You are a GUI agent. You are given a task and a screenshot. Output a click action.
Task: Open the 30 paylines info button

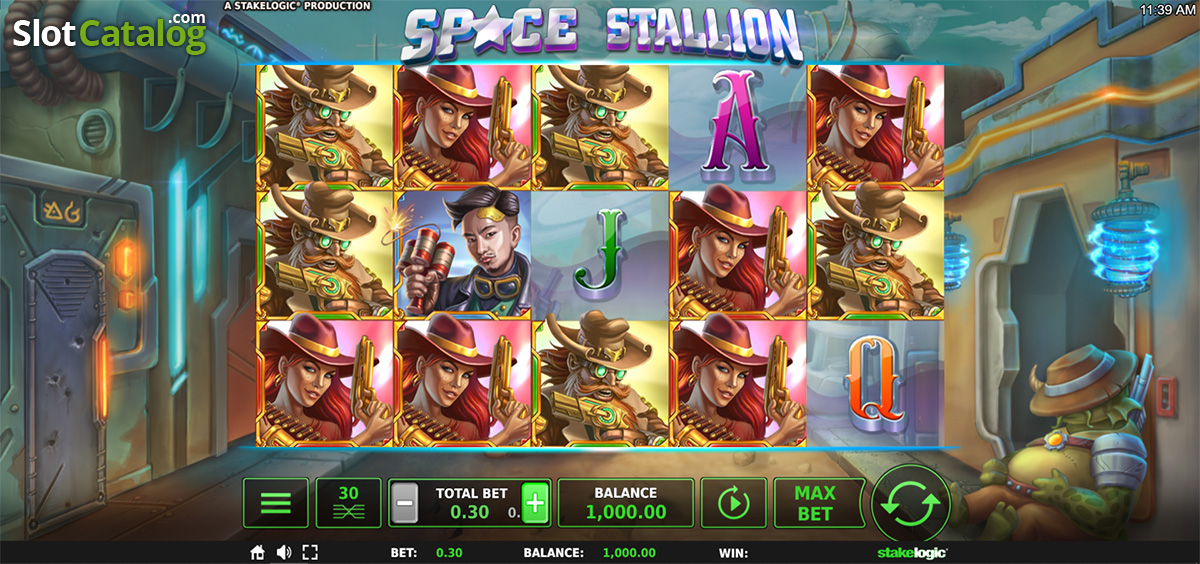(x=348, y=503)
